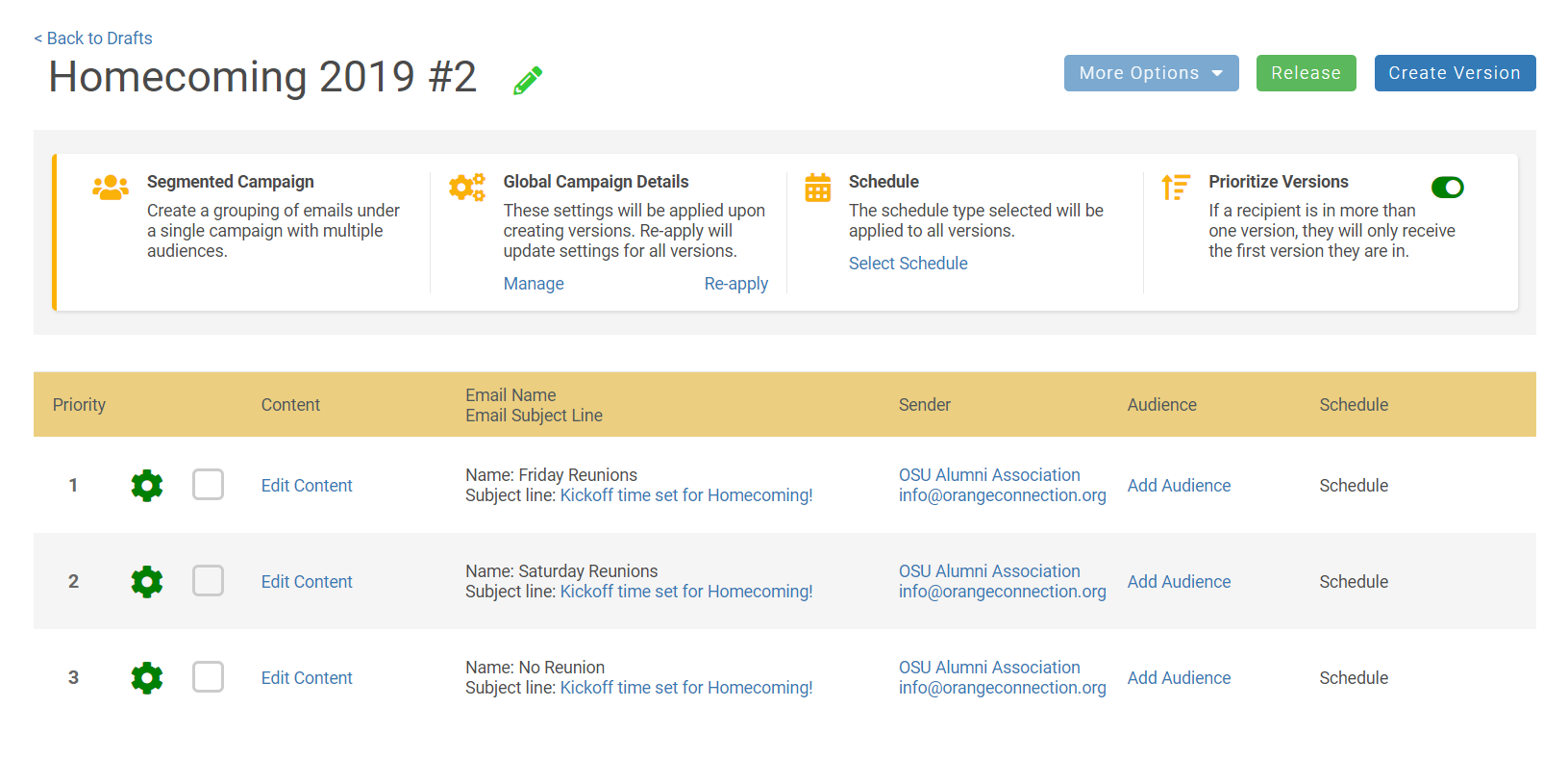Click the Prioritize Versions sort icon
The width and height of the screenshot is (1568, 758).
1175,187
